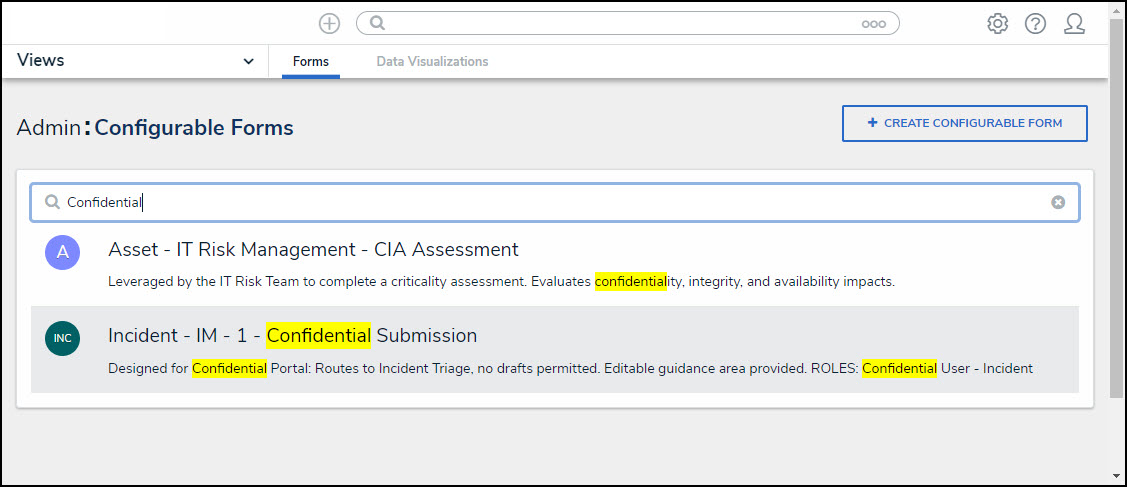Click Create Configurable Form button

click(964, 123)
